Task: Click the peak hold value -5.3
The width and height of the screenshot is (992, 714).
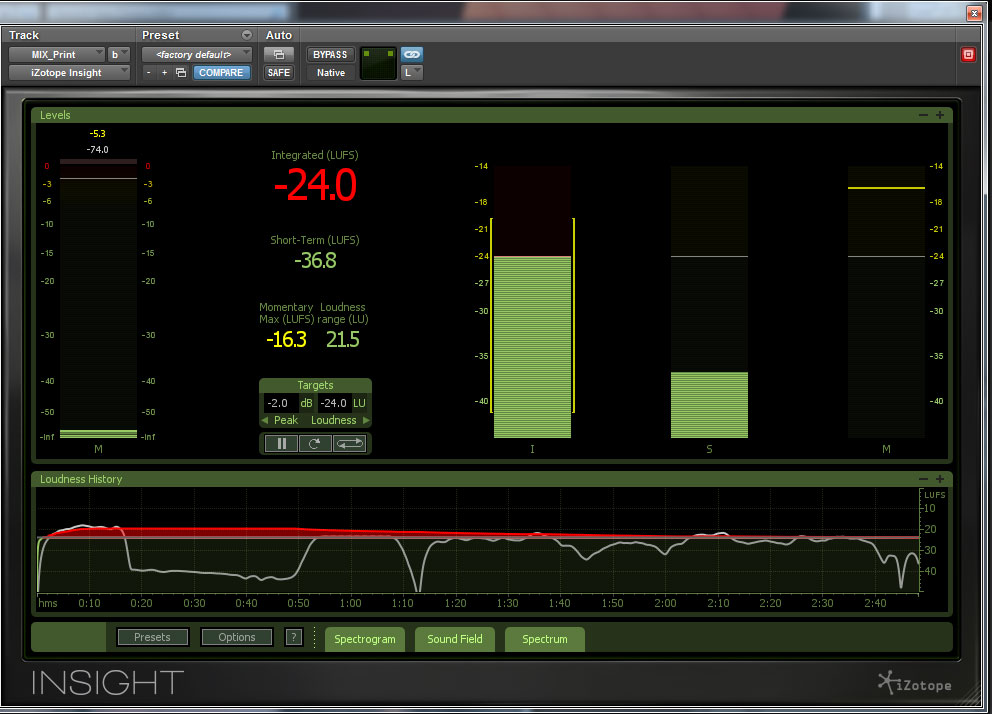Action: coord(97,133)
